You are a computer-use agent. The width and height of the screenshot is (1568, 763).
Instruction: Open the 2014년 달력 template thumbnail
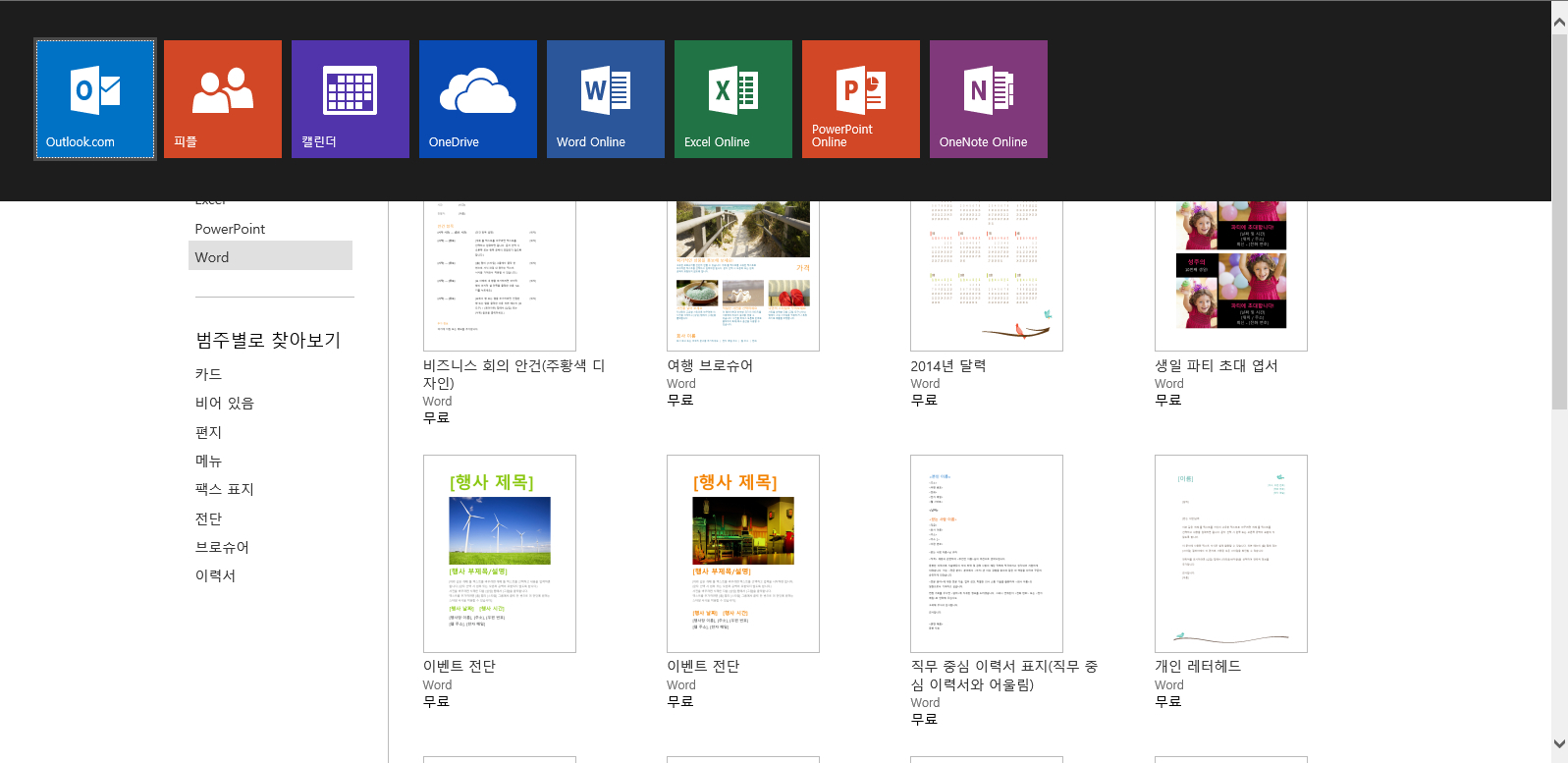(987, 276)
